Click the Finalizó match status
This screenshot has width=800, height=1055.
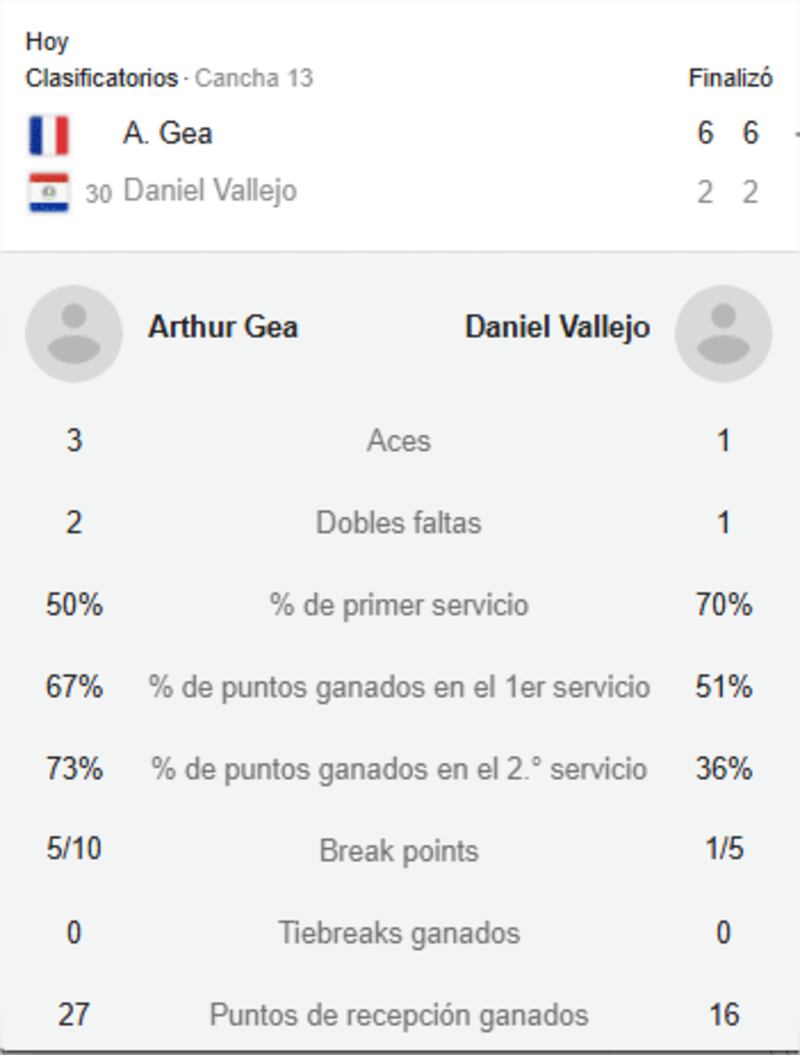tap(730, 78)
